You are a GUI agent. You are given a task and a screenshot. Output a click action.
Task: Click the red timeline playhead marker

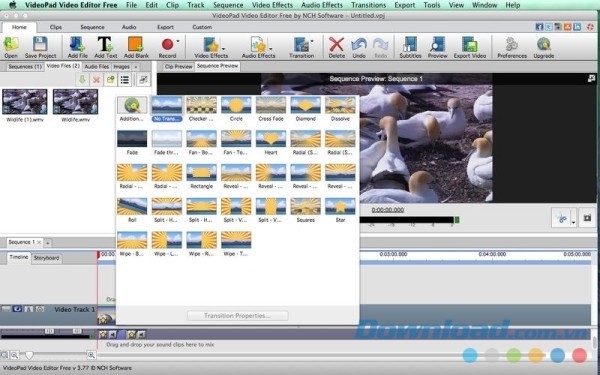click(x=98, y=254)
